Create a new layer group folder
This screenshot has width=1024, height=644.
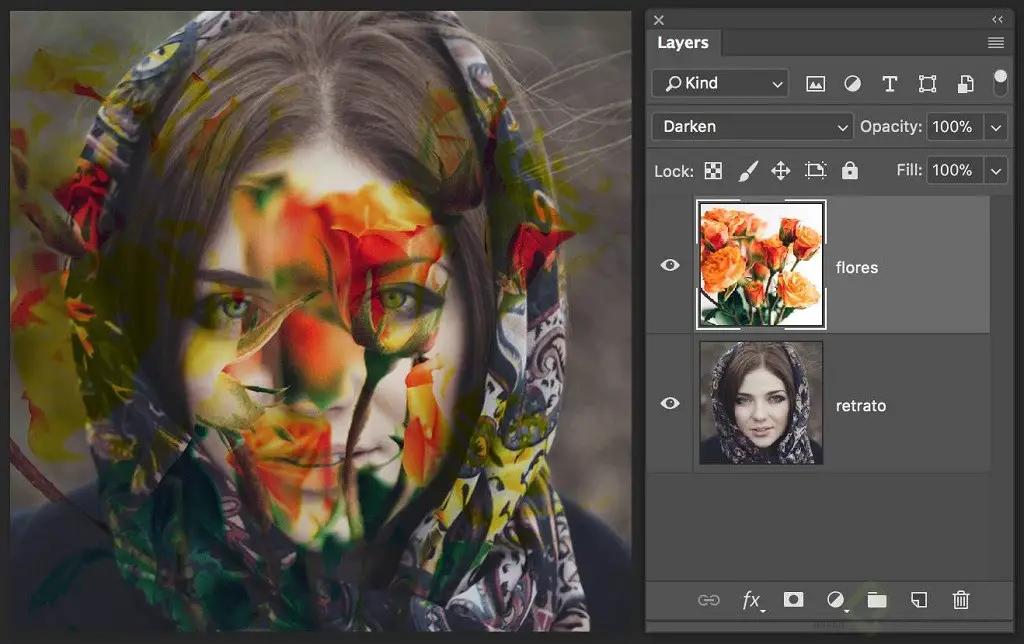coord(877,600)
